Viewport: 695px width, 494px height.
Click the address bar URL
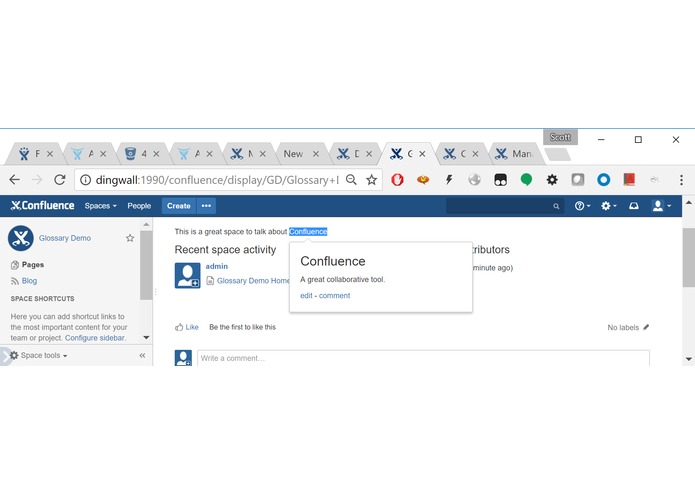tap(217, 180)
